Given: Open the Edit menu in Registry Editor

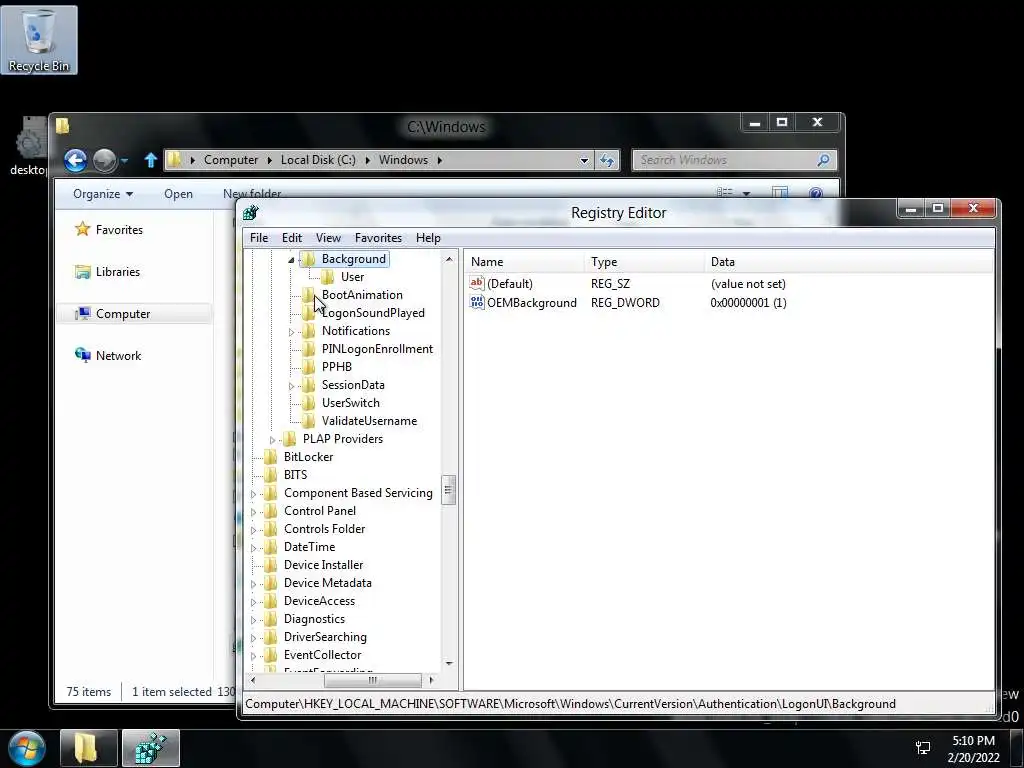Looking at the screenshot, I should 291,238.
